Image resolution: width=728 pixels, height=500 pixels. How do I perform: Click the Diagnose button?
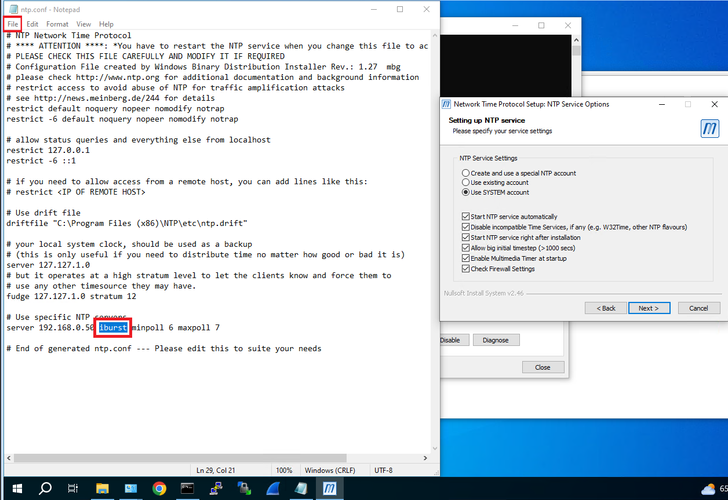click(x=495, y=340)
